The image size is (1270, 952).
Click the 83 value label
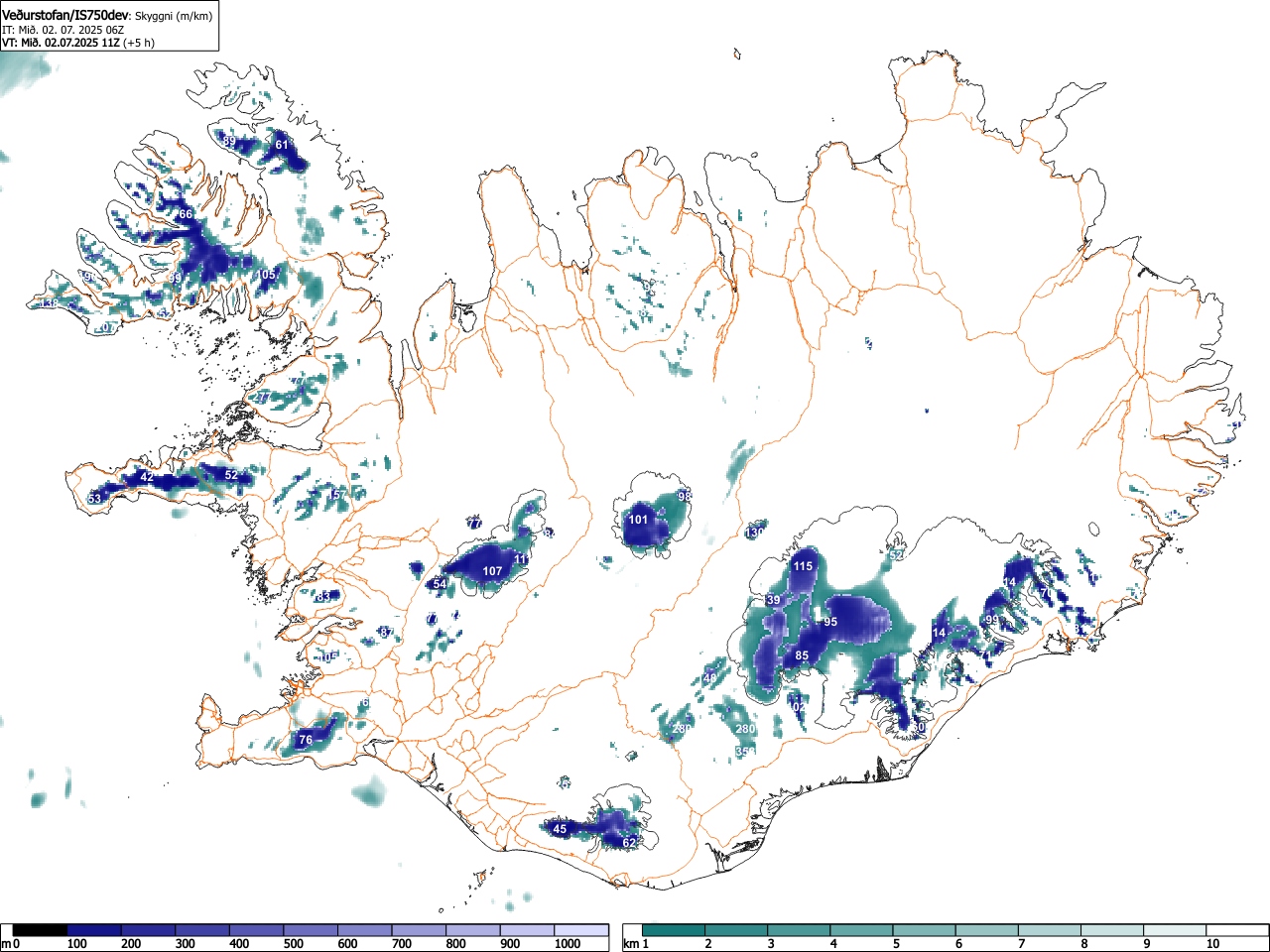(323, 596)
